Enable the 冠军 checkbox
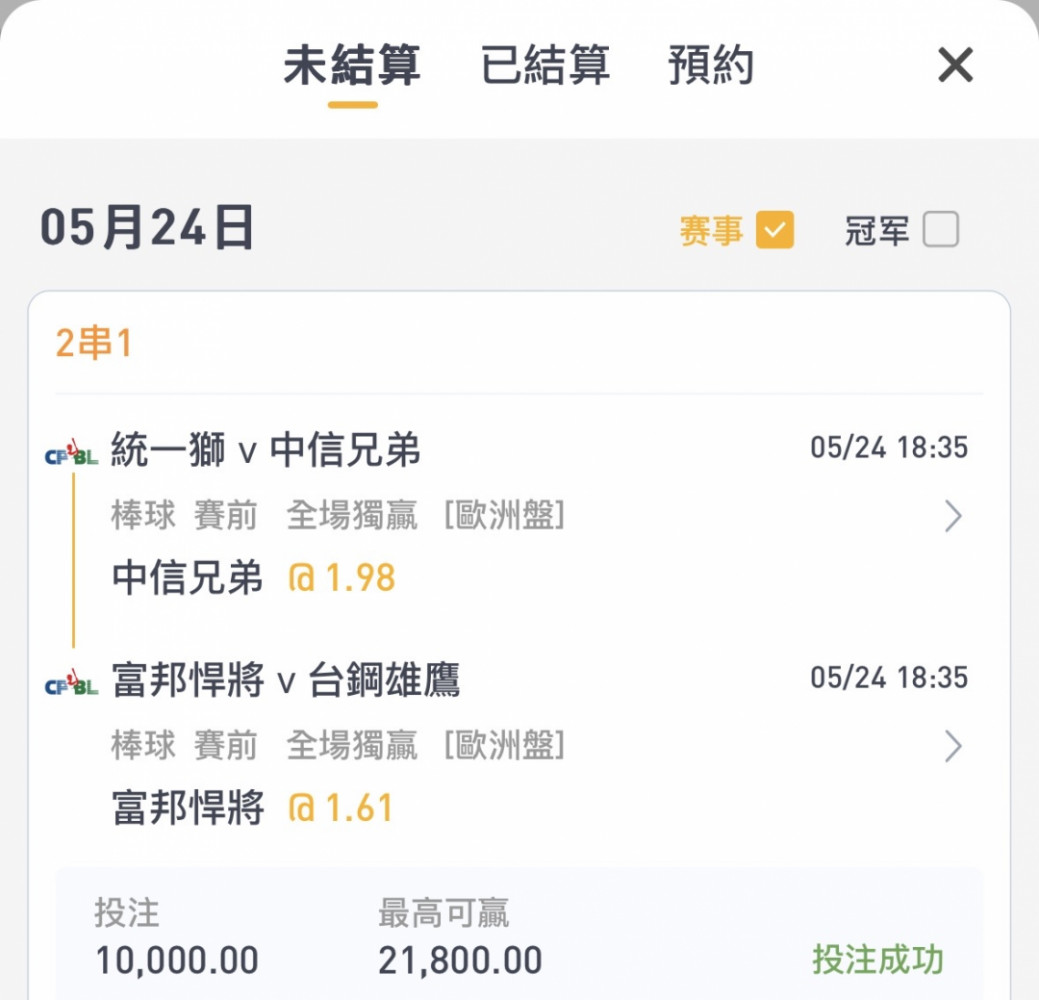1039x1000 pixels. (x=940, y=231)
